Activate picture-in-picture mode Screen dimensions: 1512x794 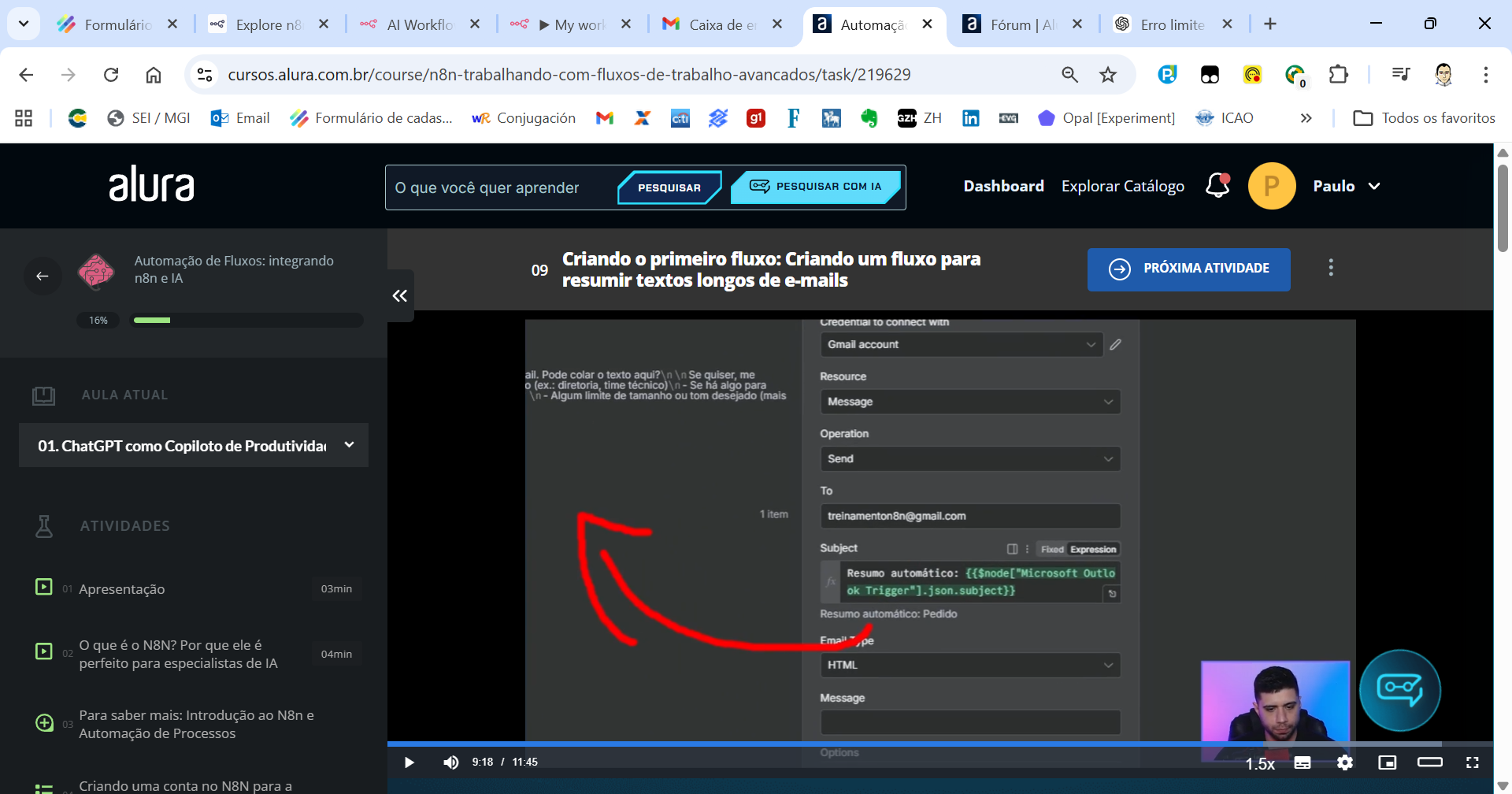coord(1388,762)
